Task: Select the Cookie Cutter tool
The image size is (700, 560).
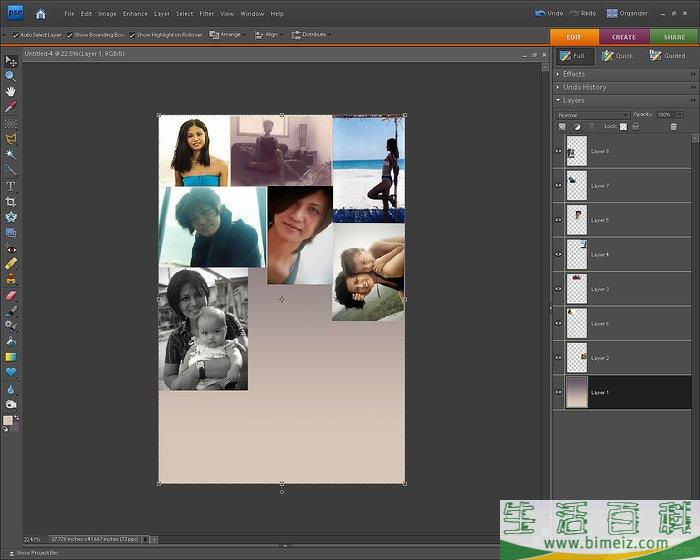Action: 11,217
